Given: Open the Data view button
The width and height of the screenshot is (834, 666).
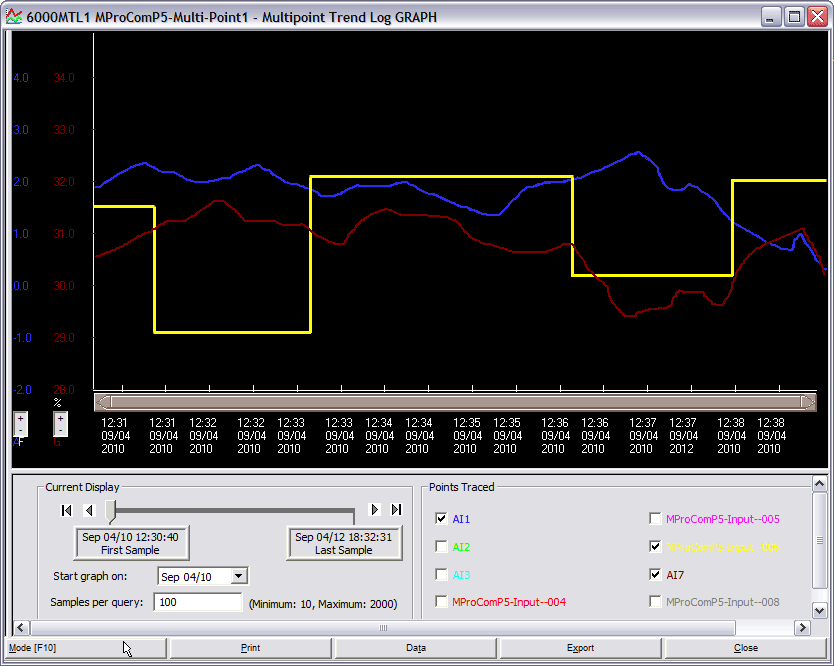Looking at the screenshot, I should [416, 648].
